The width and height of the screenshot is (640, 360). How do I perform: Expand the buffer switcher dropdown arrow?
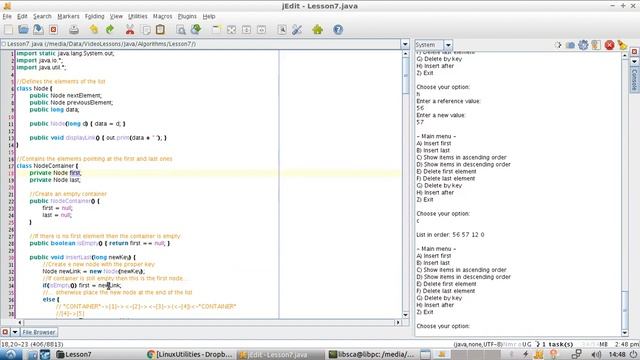(405, 44)
